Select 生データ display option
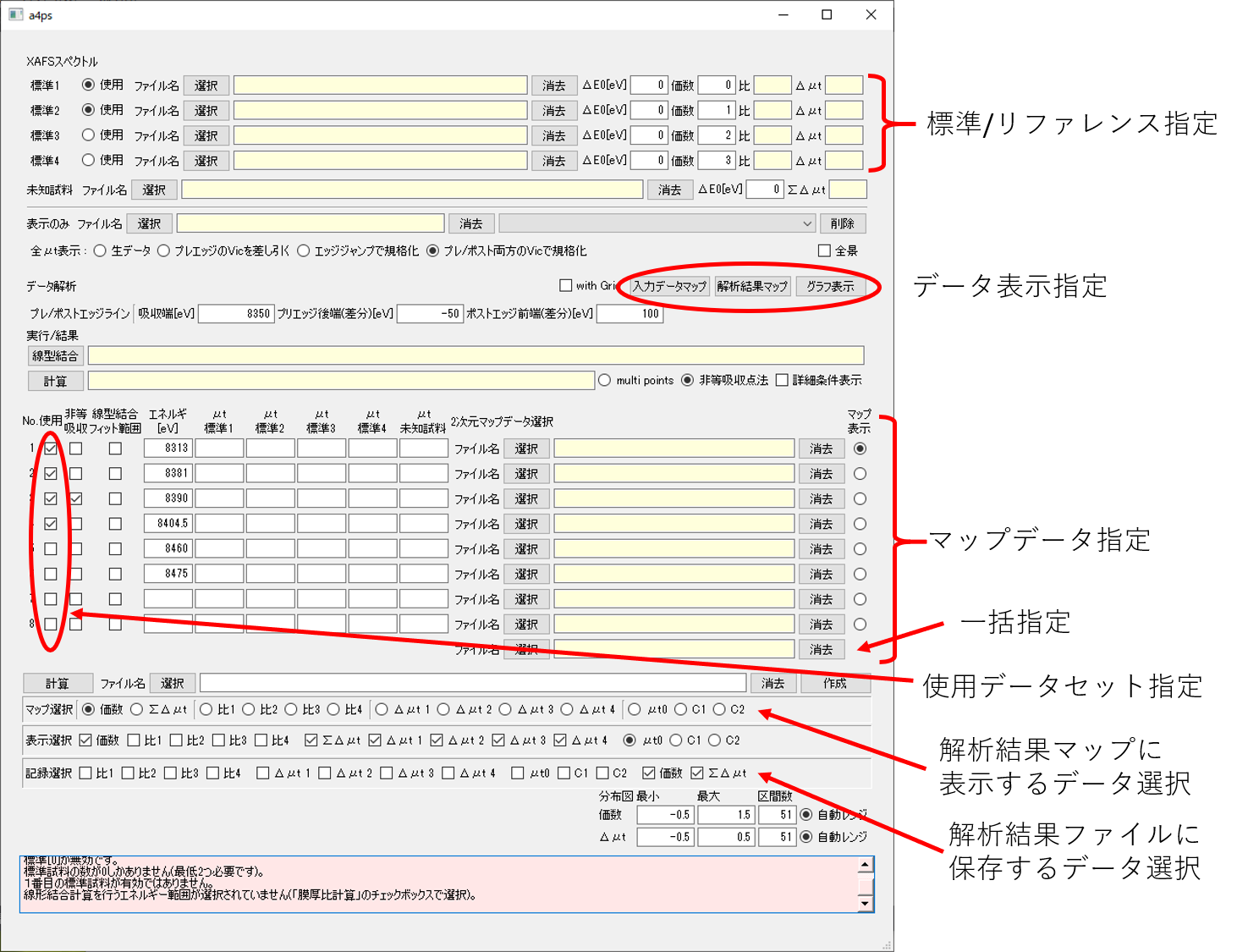The width and height of the screenshot is (1237, 952). [100, 250]
